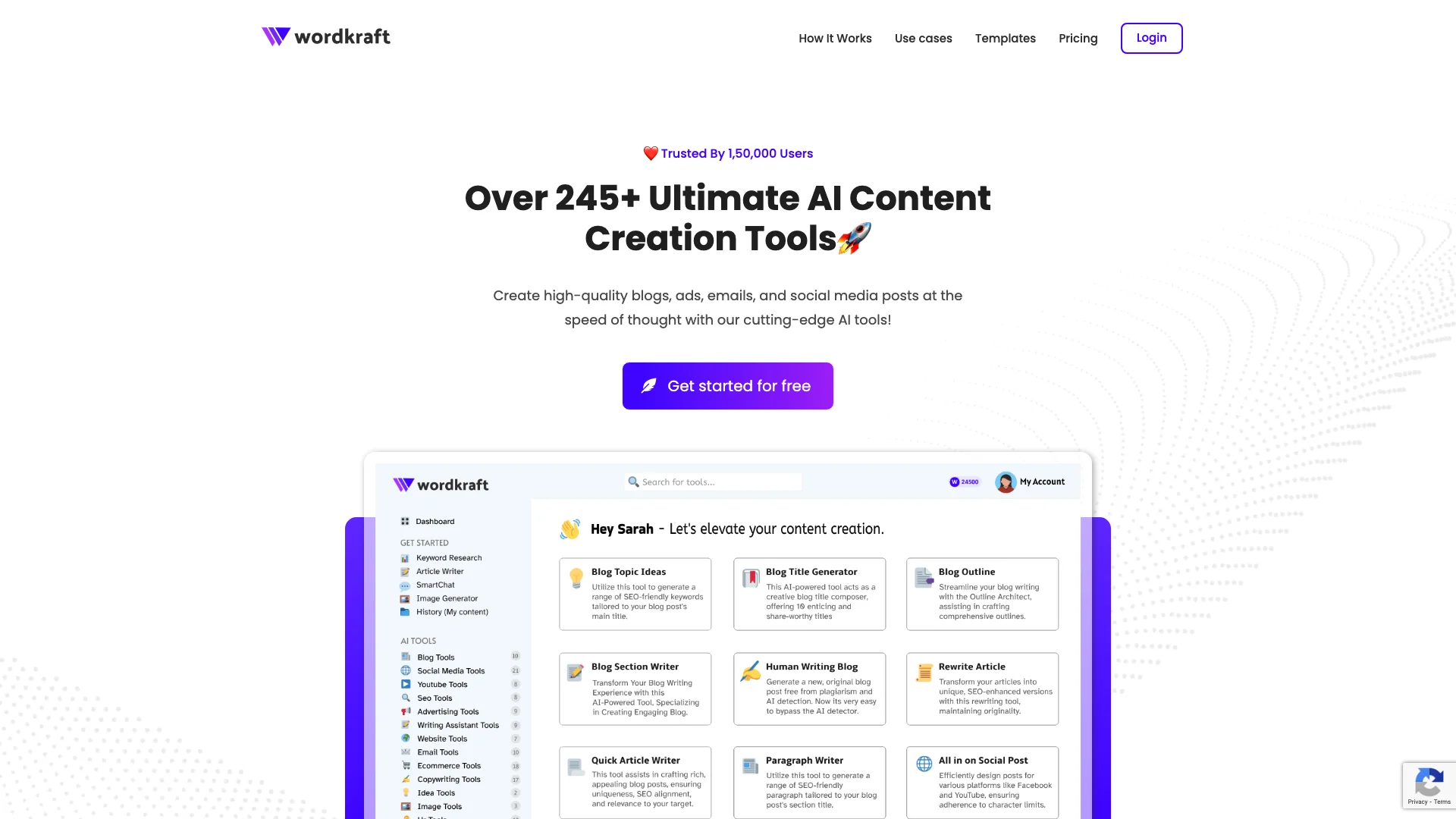Click the Pricing navigation tab
1456x819 pixels.
coord(1078,37)
